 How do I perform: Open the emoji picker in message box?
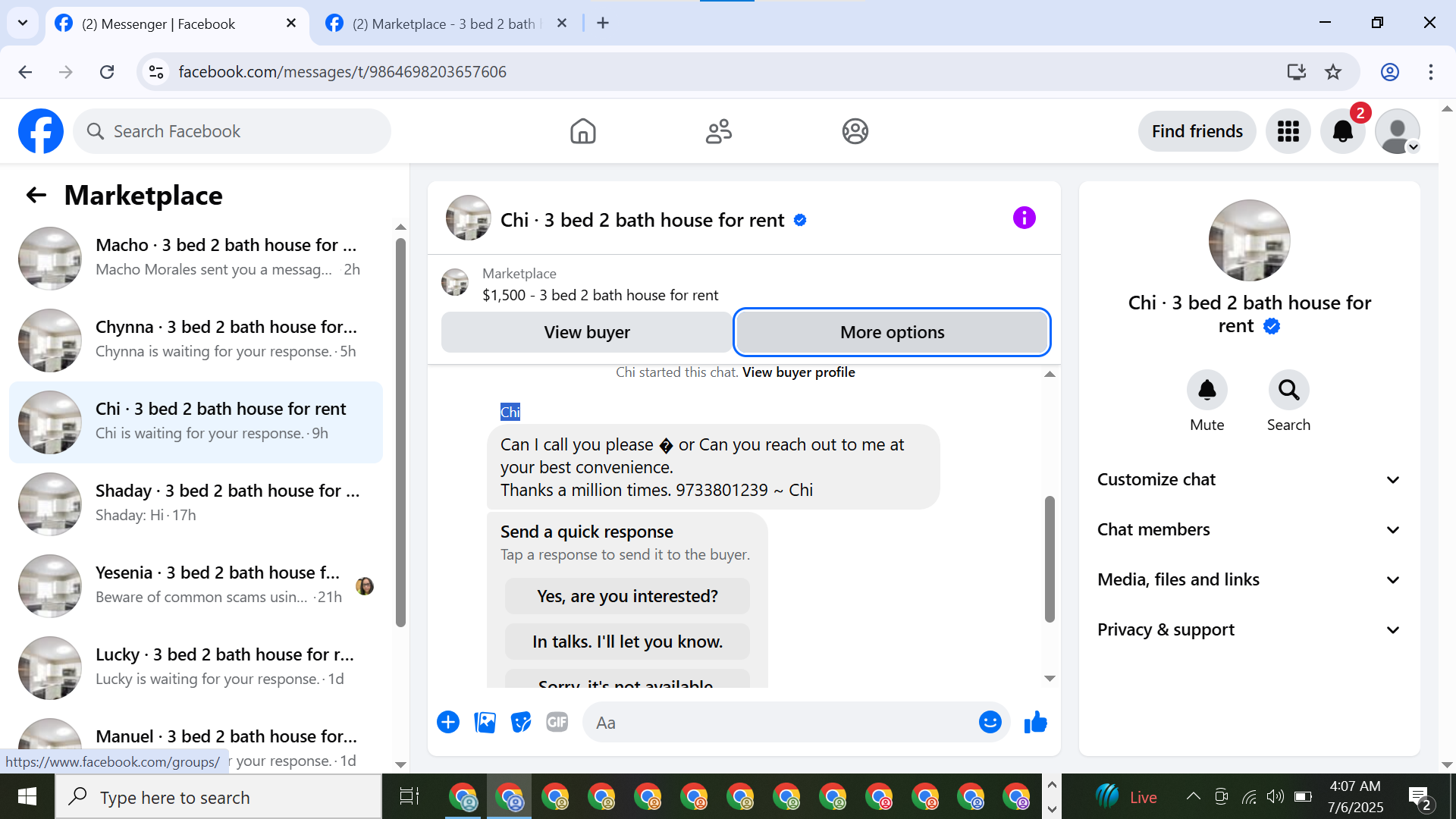pos(990,723)
